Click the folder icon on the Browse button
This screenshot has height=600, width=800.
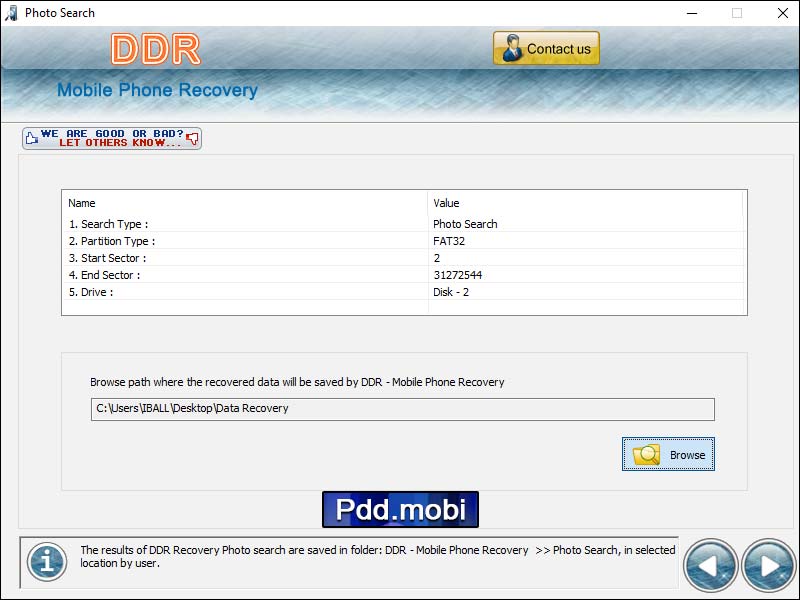(x=644, y=453)
